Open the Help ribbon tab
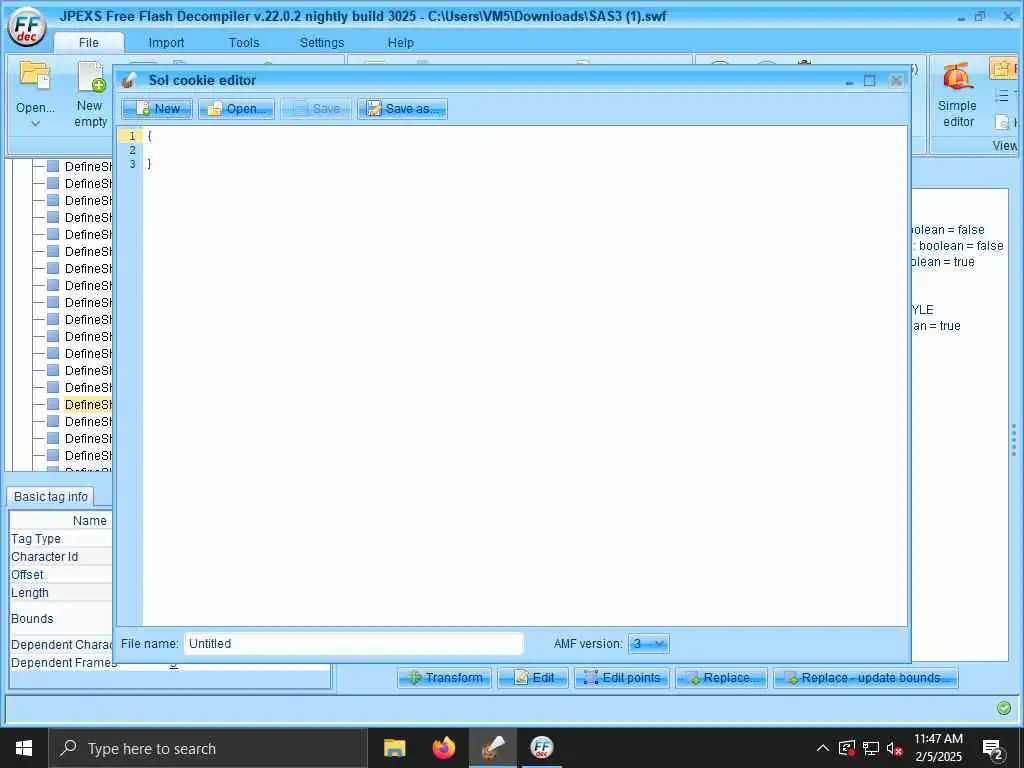The image size is (1024, 768). [x=400, y=42]
